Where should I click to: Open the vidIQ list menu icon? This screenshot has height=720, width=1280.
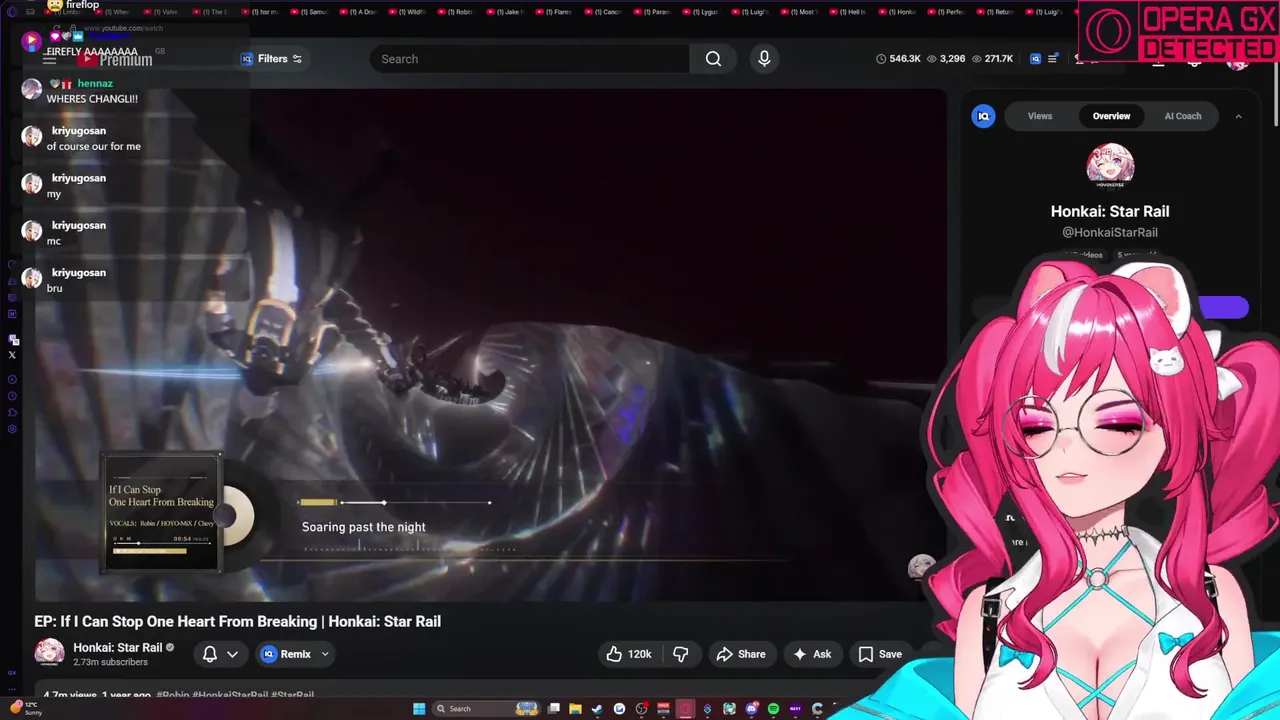pos(1052,59)
